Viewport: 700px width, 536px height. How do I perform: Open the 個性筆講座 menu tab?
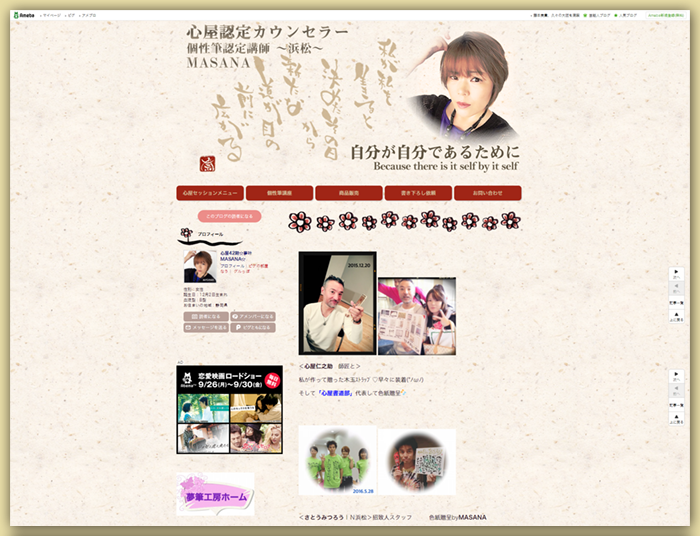(279, 193)
